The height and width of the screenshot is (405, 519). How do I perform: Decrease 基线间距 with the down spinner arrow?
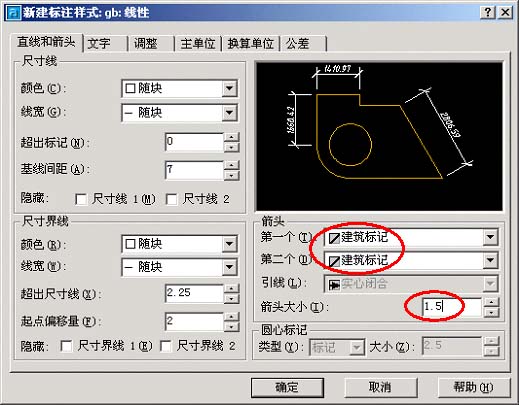point(232,176)
